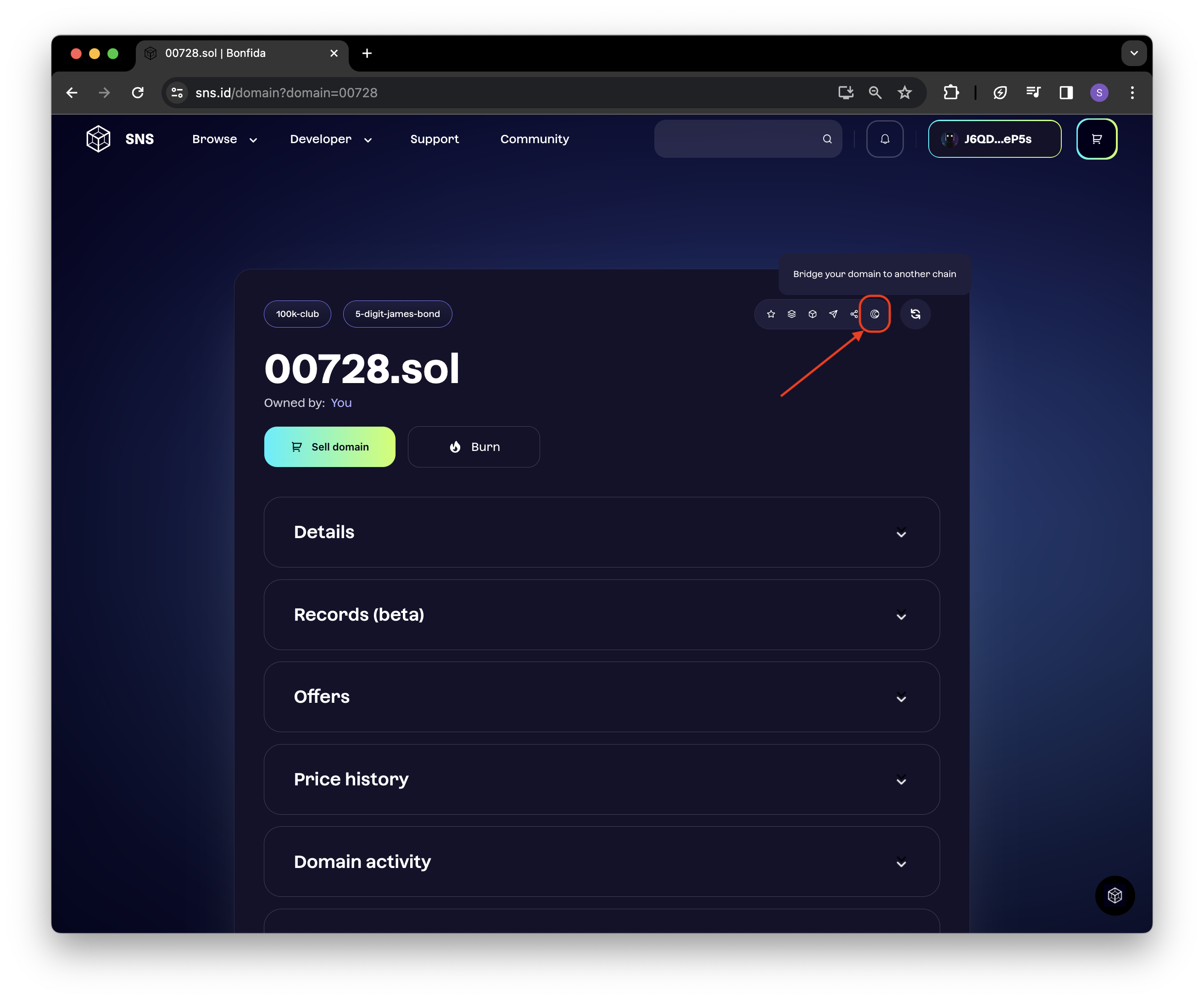This screenshot has height=1001, width=1204.
Task: Open the Chrome three-dot menu
Action: coord(1132,93)
